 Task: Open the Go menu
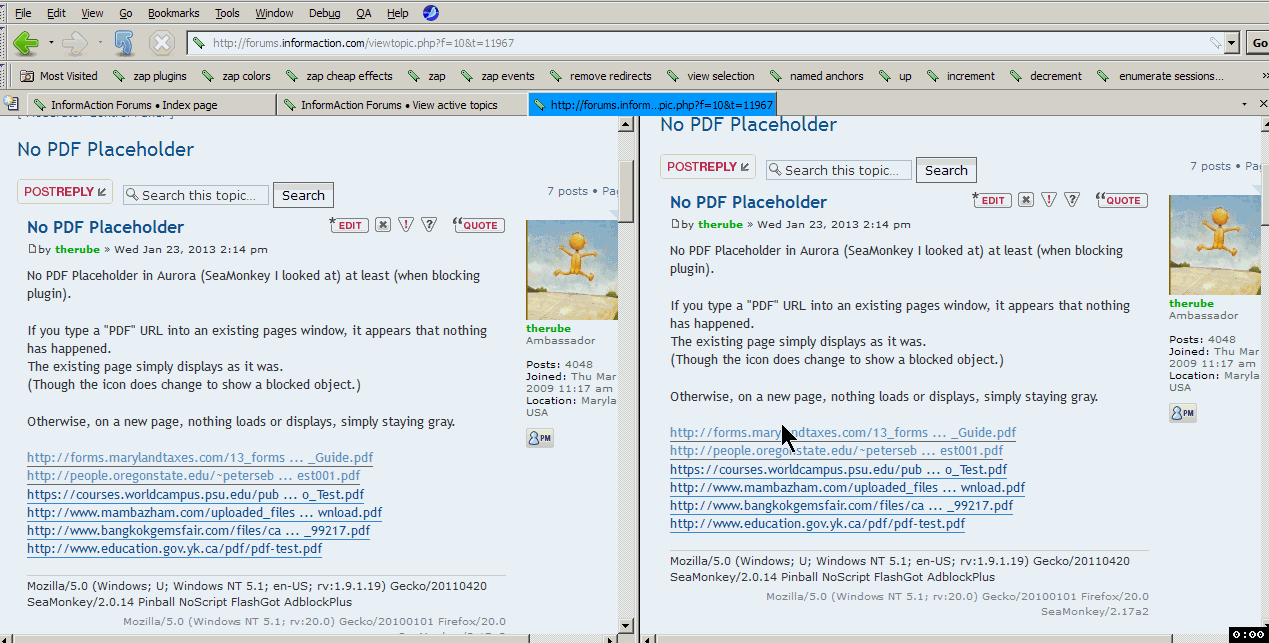[x=126, y=13]
